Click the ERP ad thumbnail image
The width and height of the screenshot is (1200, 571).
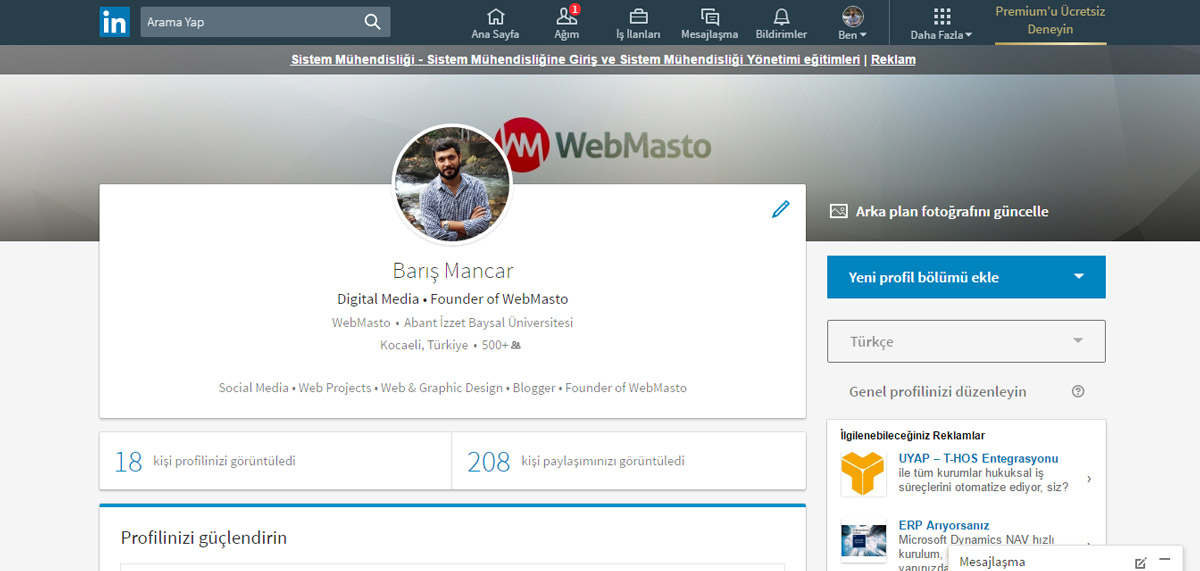point(863,541)
